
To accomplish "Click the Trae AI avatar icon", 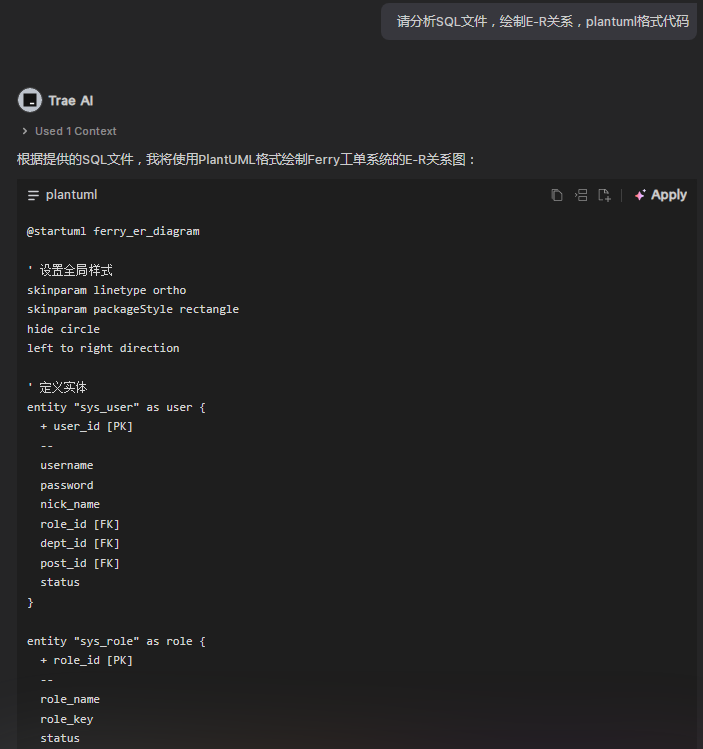I will pos(30,100).
